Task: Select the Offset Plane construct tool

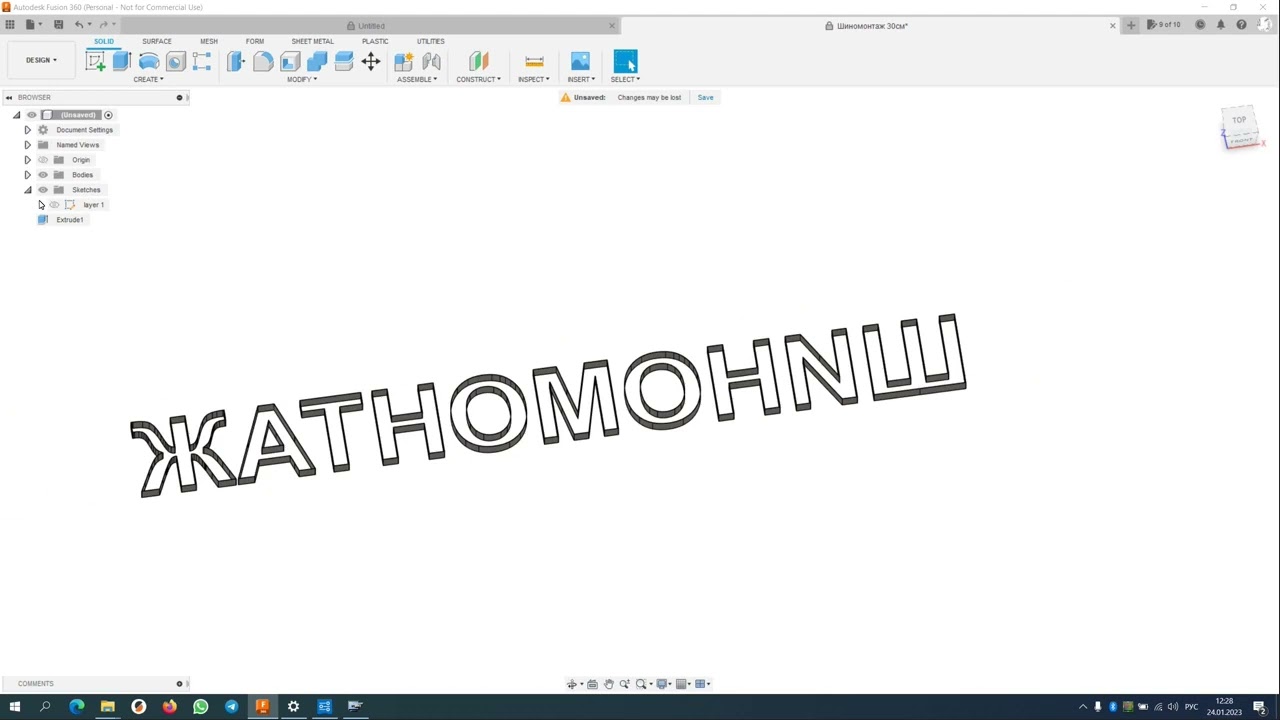Action: [x=479, y=62]
